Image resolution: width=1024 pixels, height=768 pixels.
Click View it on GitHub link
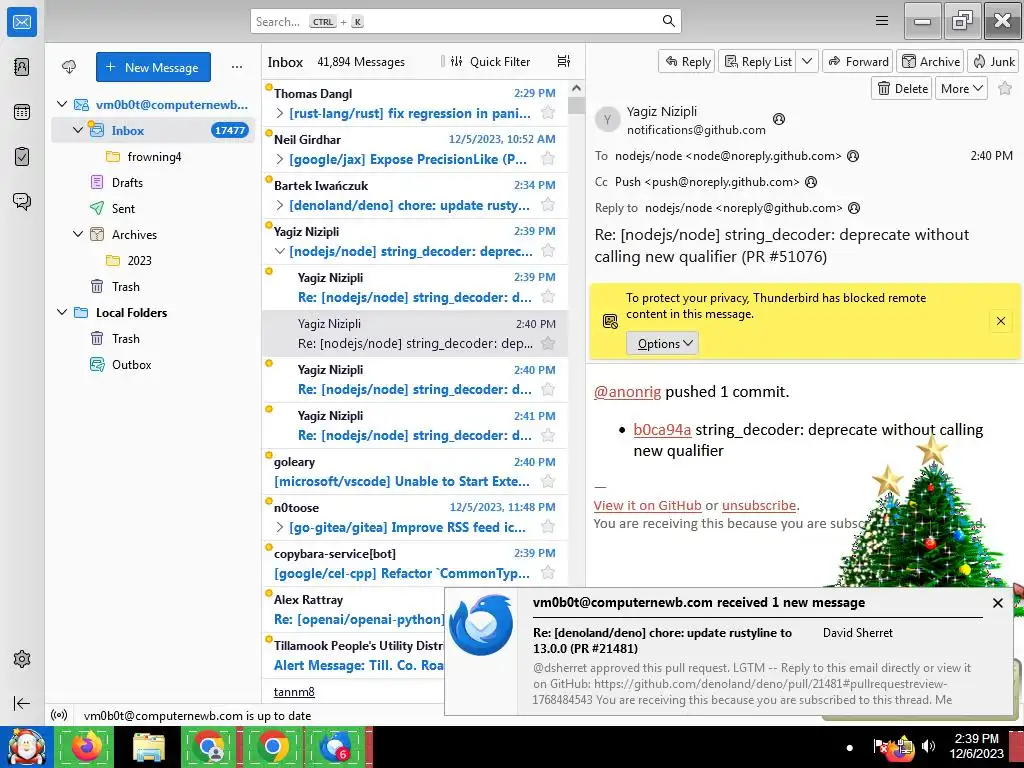pyautogui.click(x=647, y=505)
